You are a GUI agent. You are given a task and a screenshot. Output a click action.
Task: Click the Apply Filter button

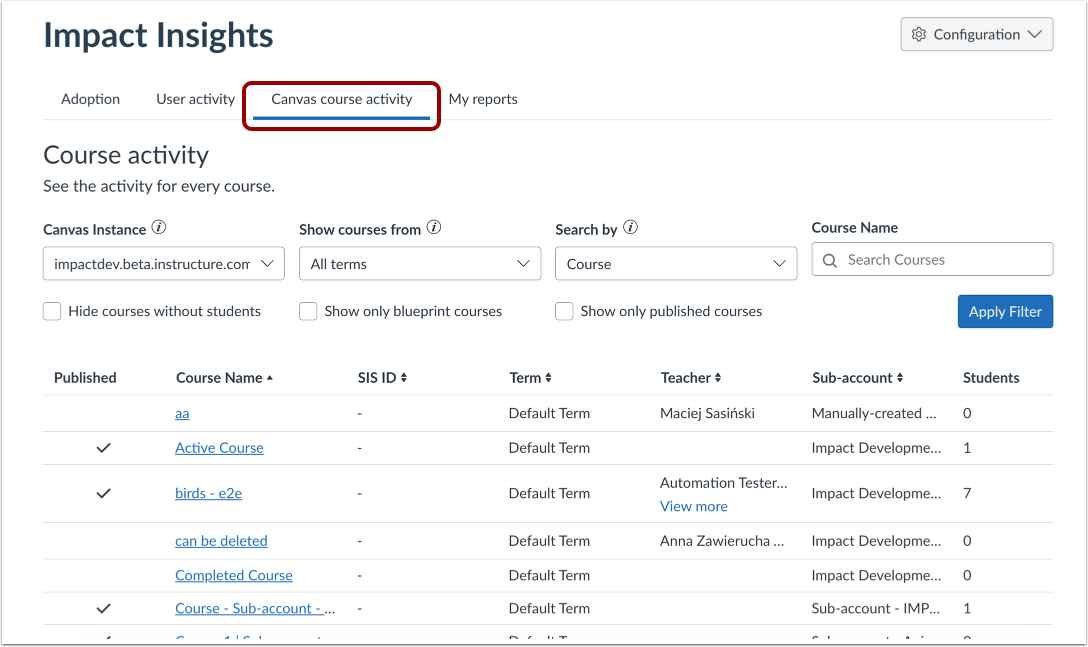[x=1005, y=312]
